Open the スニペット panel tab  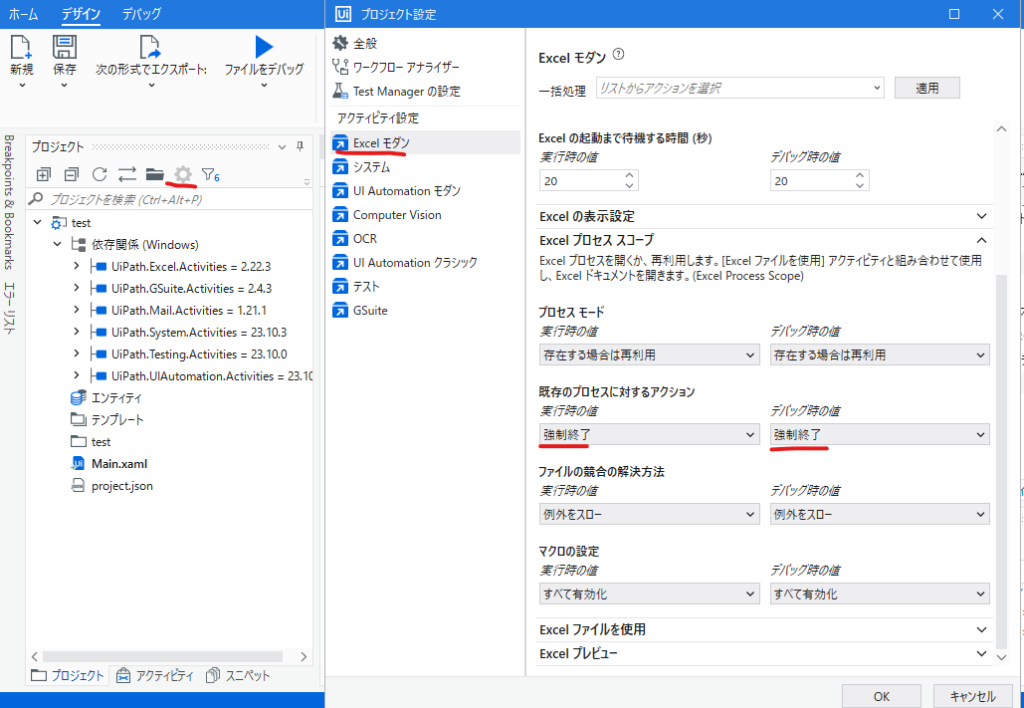pos(238,675)
